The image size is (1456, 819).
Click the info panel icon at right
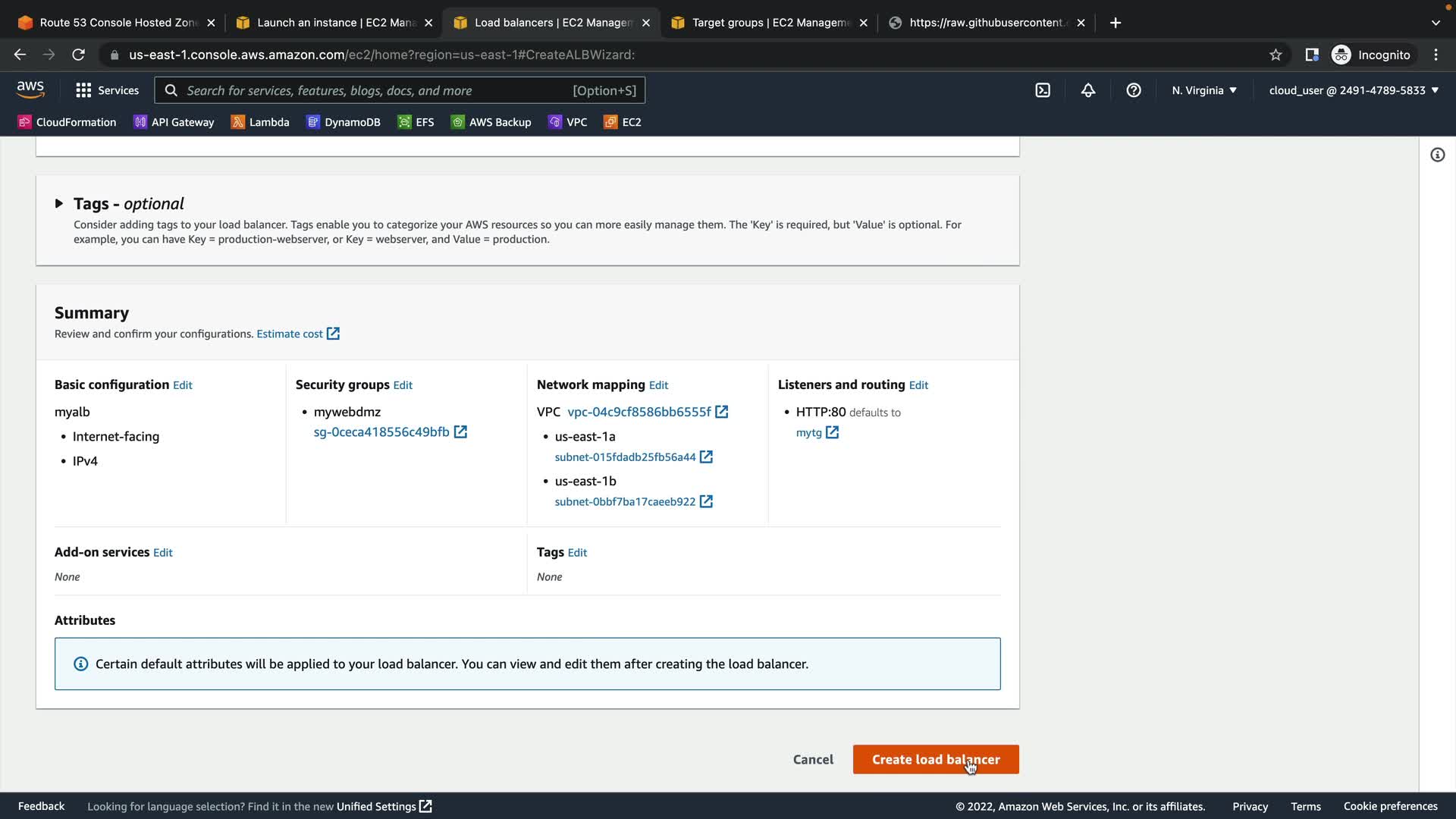[x=1437, y=155]
